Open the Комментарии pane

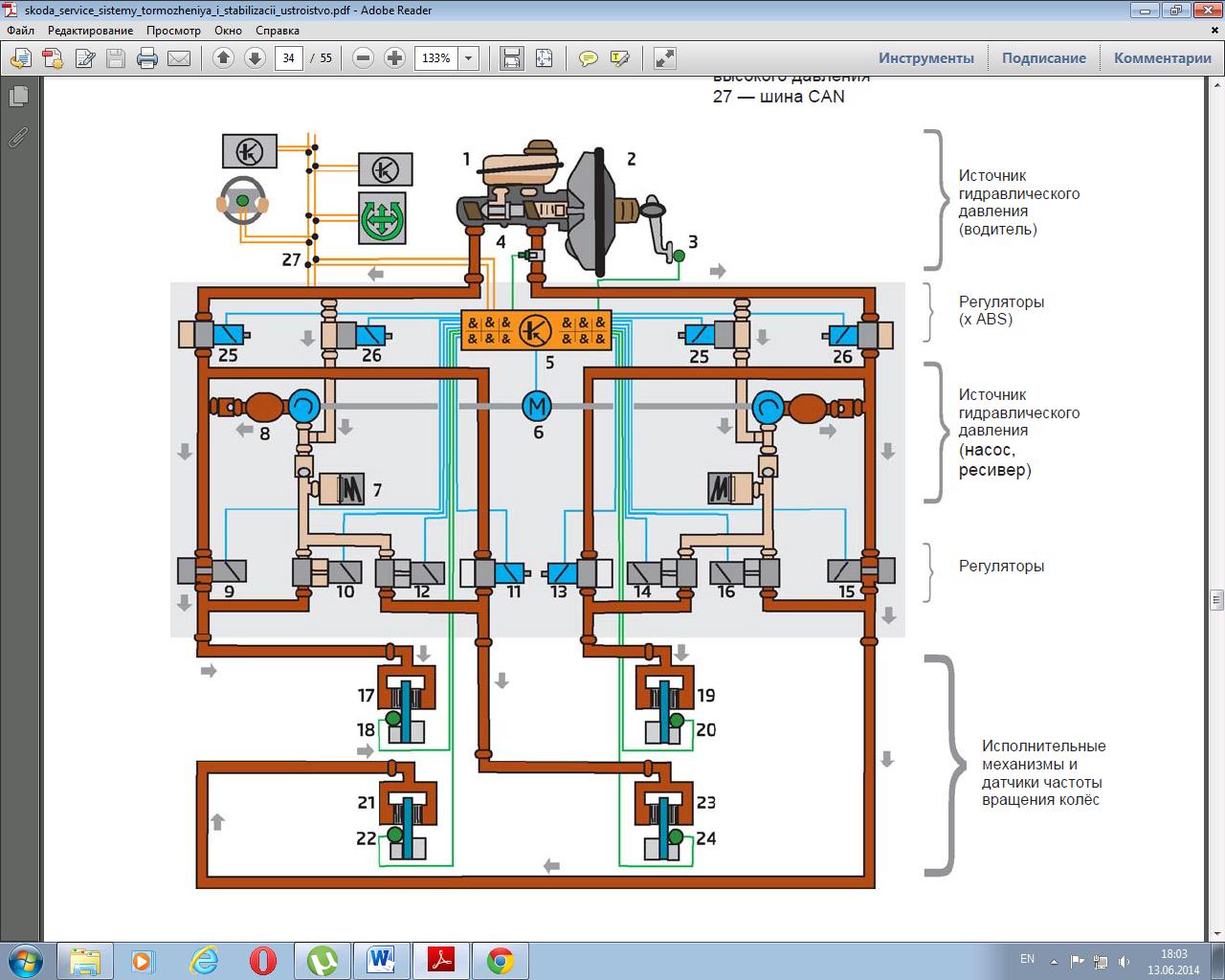click(x=1162, y=58)
